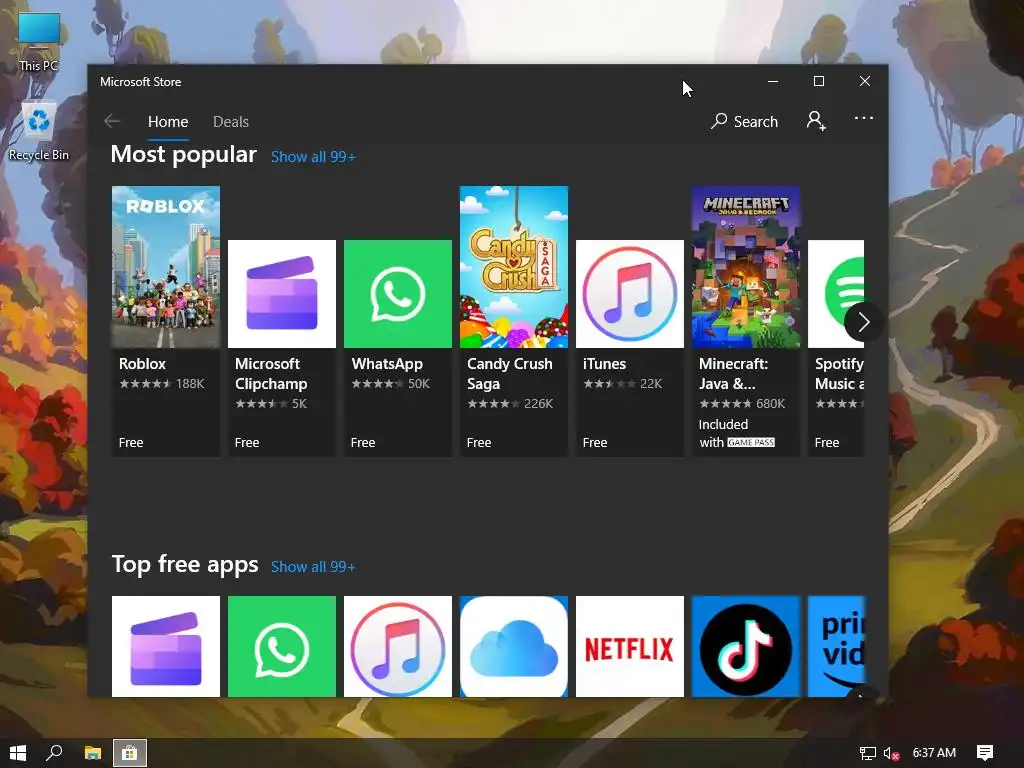Click the muted volume tray icon
The width and height of the screenshot is (1024, 768).
(x=891, y=754)
